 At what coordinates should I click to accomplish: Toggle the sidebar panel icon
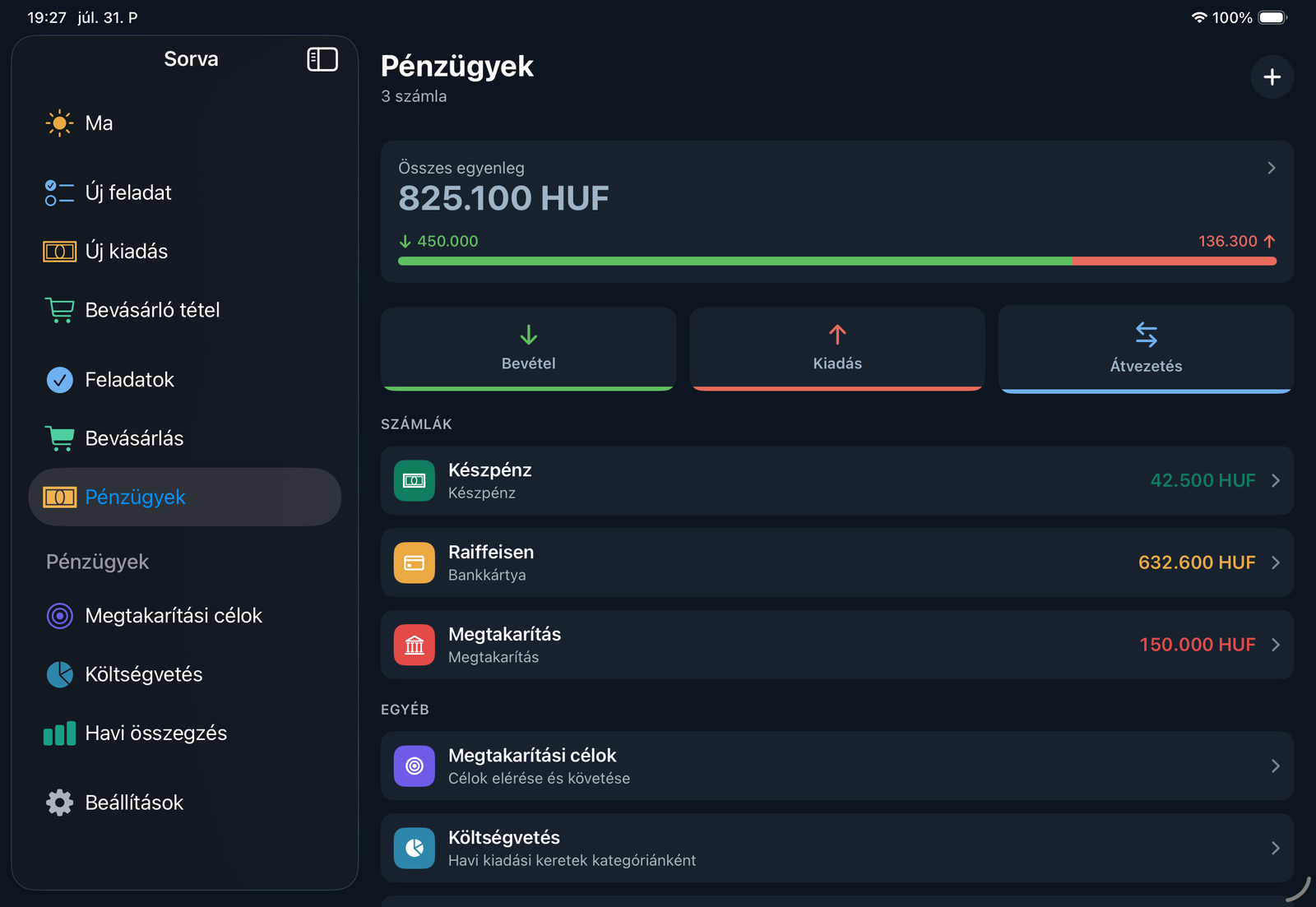click(322, 59)
